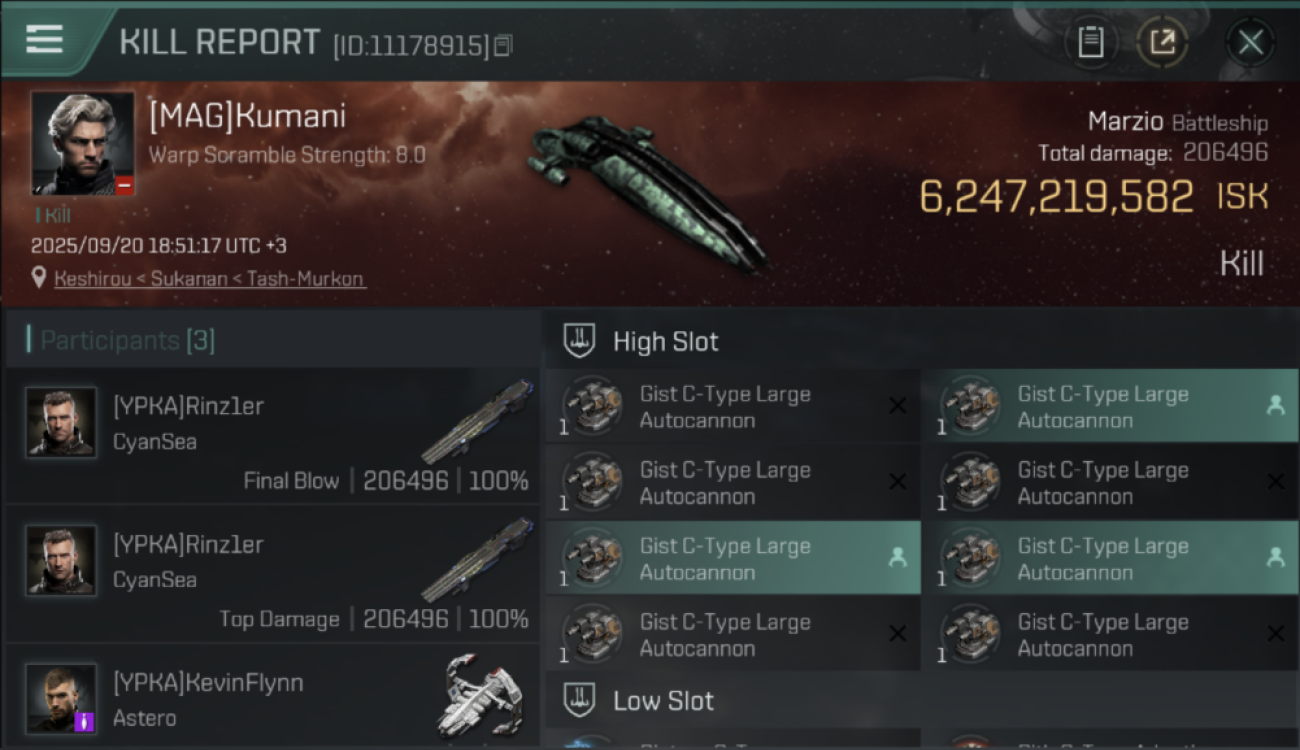Open Rinzler's portrait in Top Damage row
The width and height of the screenshot is (1300, 750).
tap(61, 560)
